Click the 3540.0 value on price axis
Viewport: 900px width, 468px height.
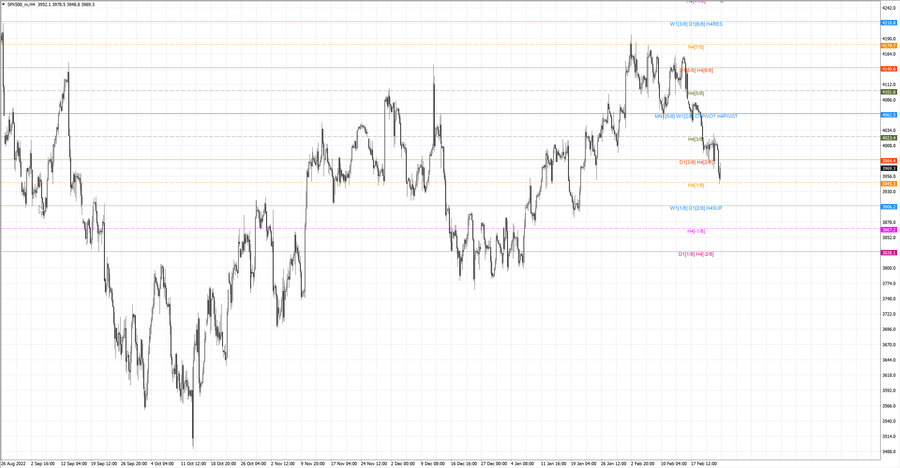[x=889, y=421]
